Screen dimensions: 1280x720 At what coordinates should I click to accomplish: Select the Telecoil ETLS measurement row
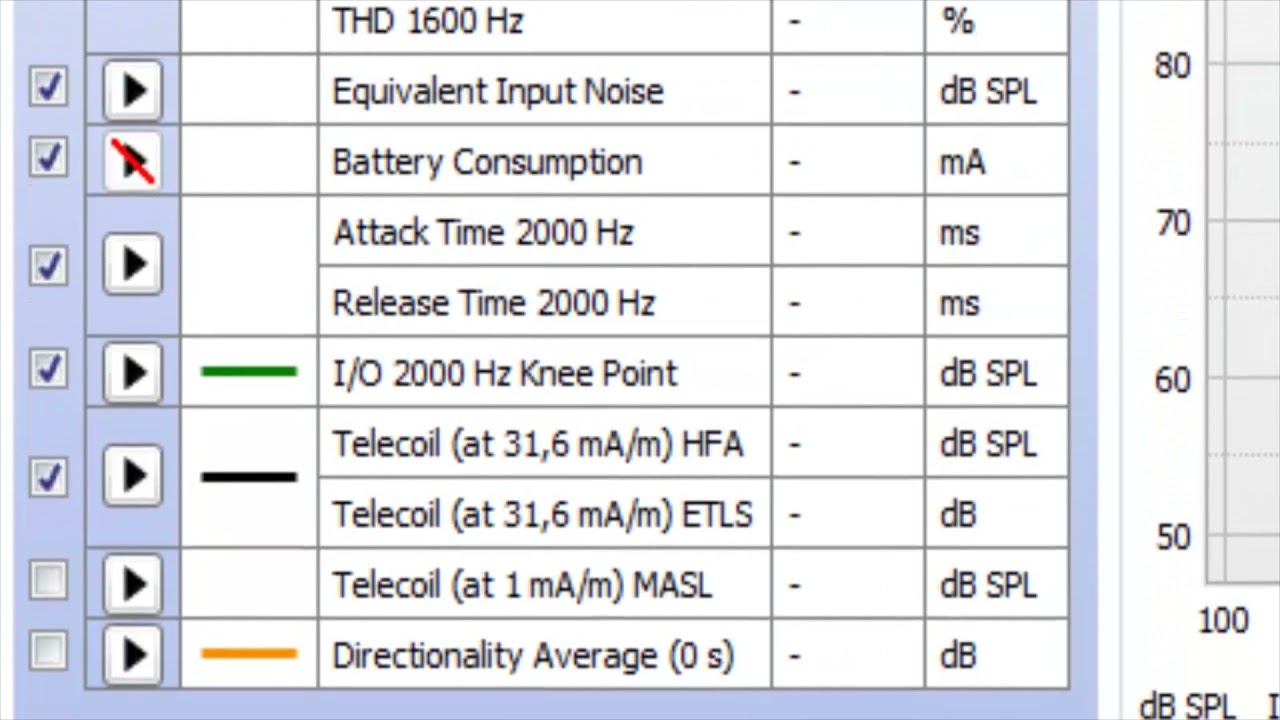pyautogui.click(x=542, y=514)
